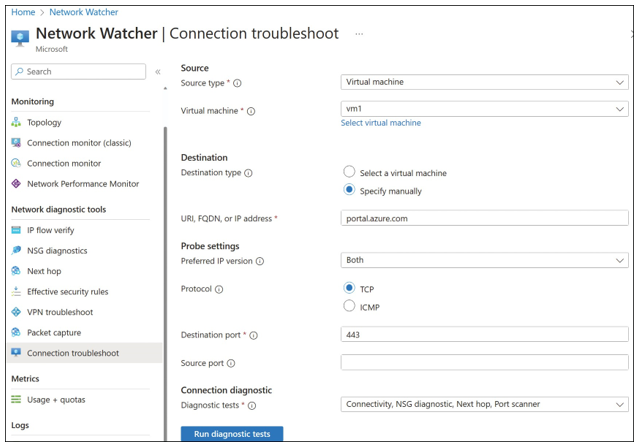Open the Preferred IP version dropdown
The height and width of the screenshot is (448, 640).
coord(484,260)
